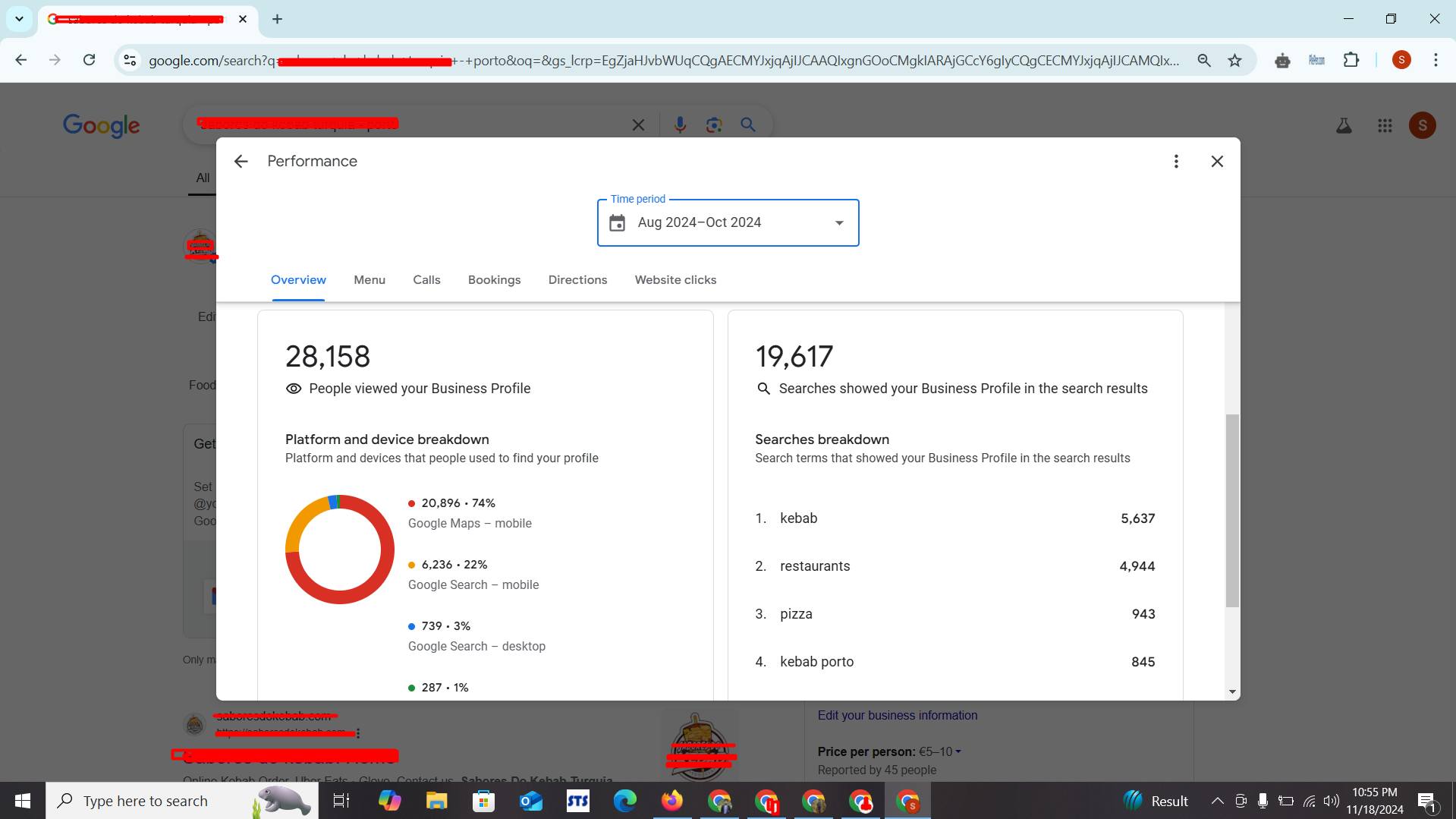The height and width of the screenshot is (819, 1456).
Task: Launch Firefox from the taskbar
Action: [672, 801]
